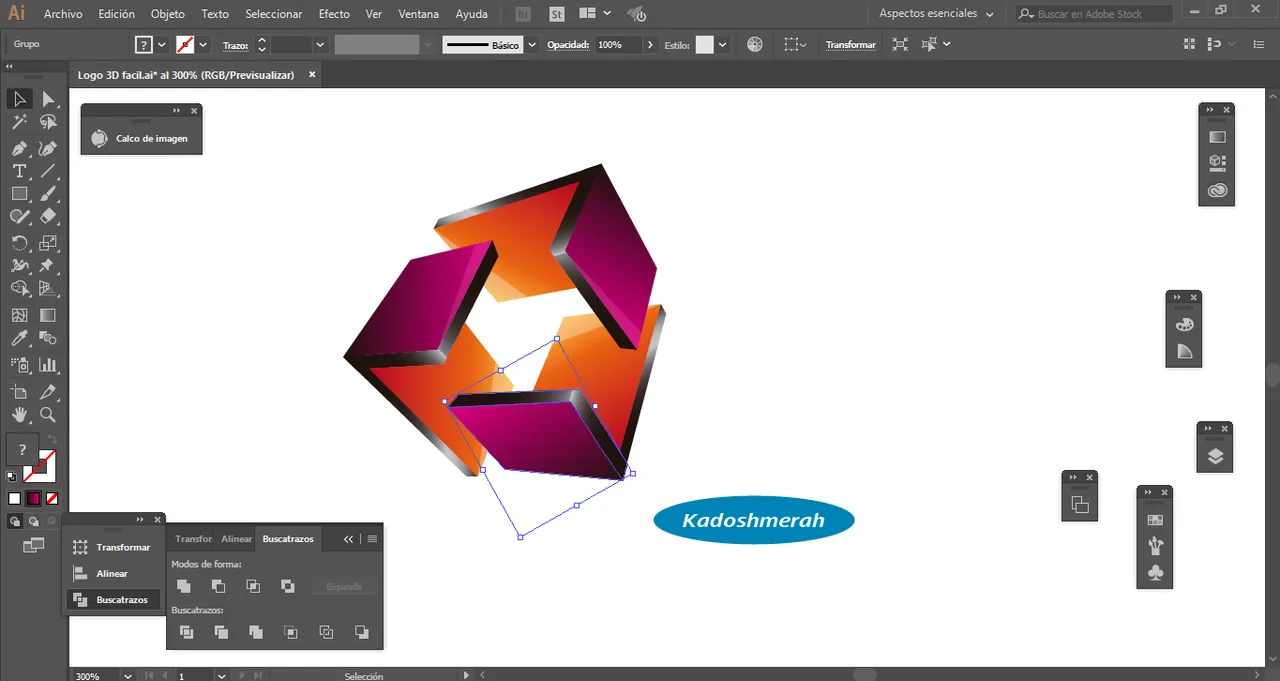Image resolution: width=1280 pixels, height=681 pixels.
Task: Select the Lasso tool
Action: [48, 122]
